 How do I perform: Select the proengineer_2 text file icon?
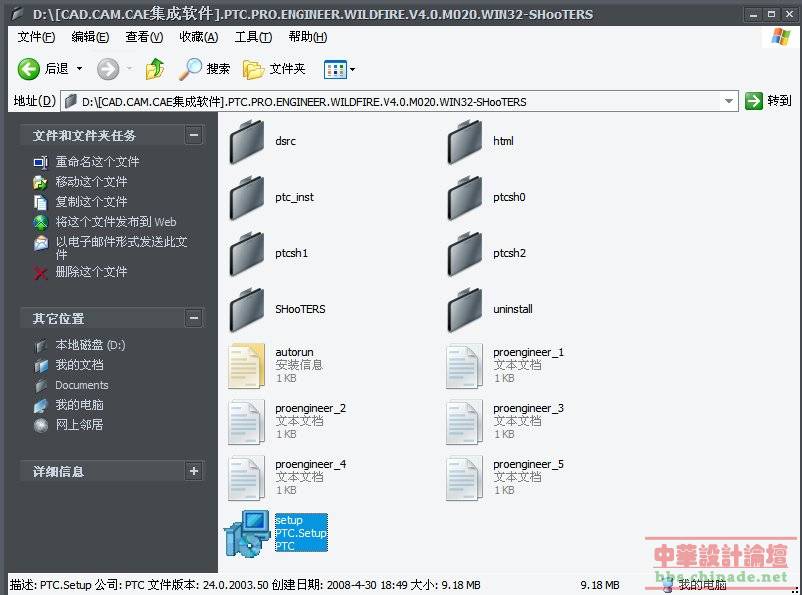pyautogui.click(x=247, y=422)
